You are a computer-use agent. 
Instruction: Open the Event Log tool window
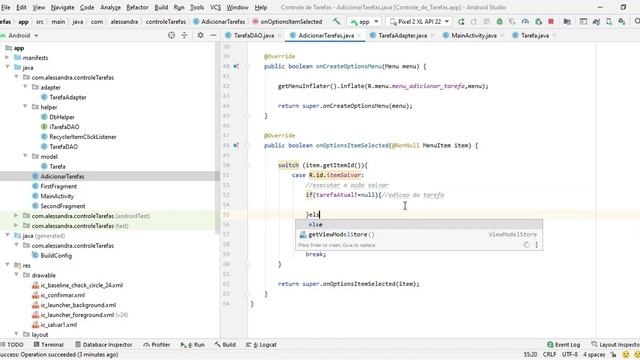pos(563,344)
